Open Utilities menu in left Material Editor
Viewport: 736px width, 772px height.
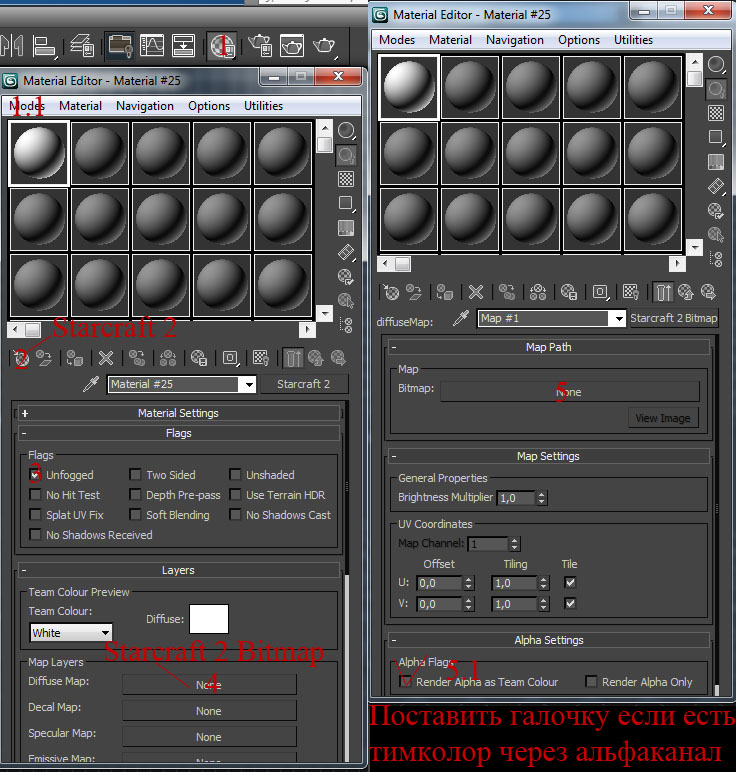point(263,106)
